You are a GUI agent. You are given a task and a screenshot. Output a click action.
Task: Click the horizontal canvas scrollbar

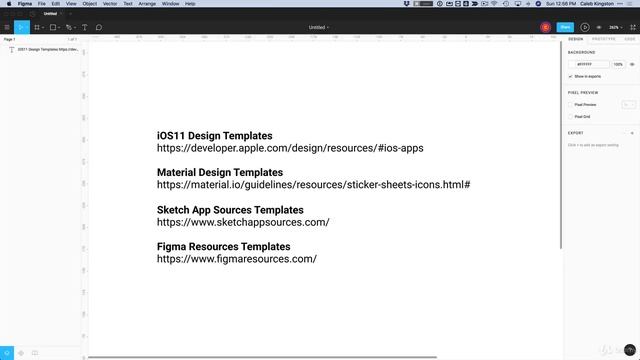click(262, 357)
